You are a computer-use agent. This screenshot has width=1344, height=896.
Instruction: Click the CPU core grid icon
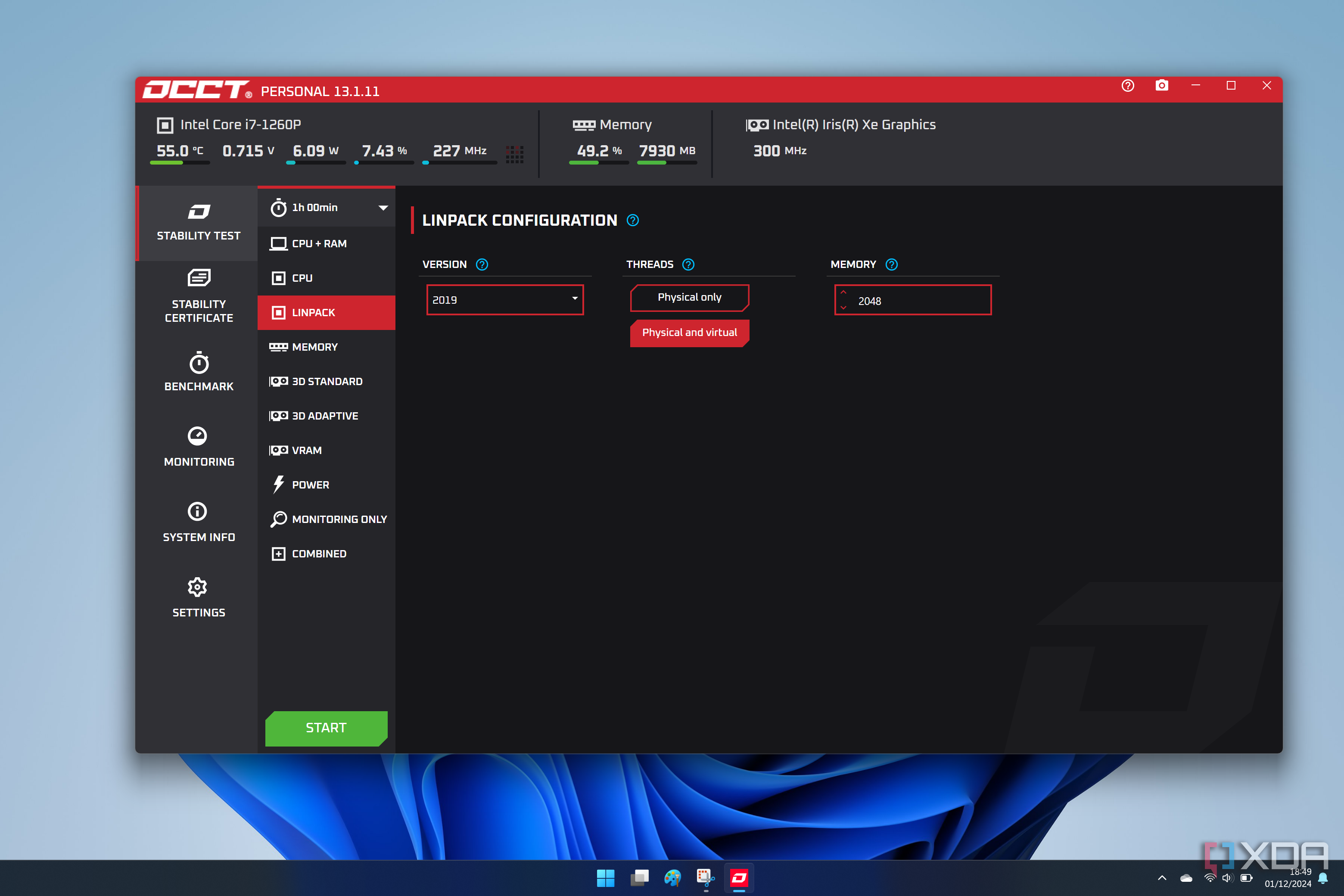(x=514, y=154)
